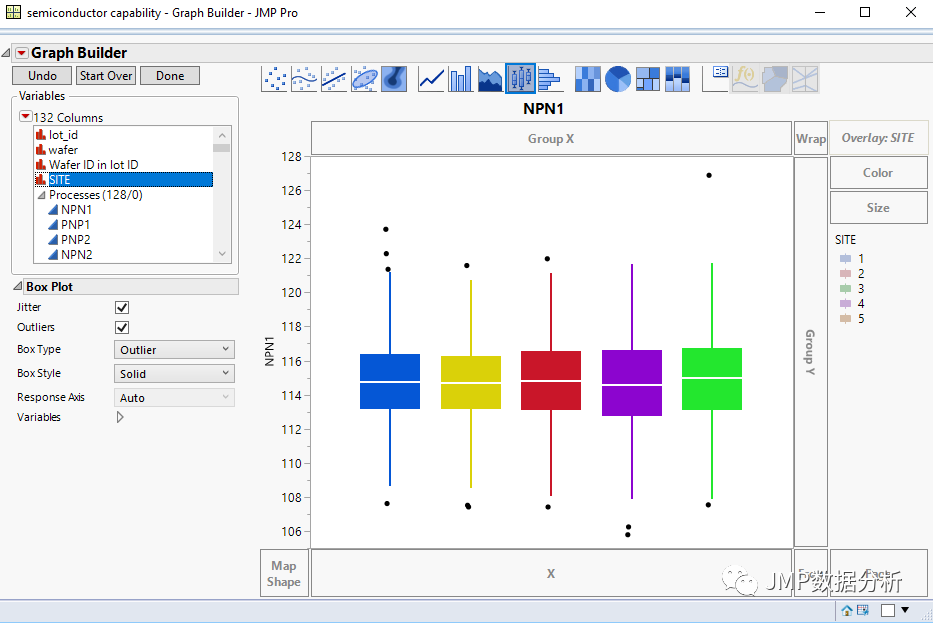Collapse the Processes column group
This screenshot has height=623, width=933.
pos(42,195)
